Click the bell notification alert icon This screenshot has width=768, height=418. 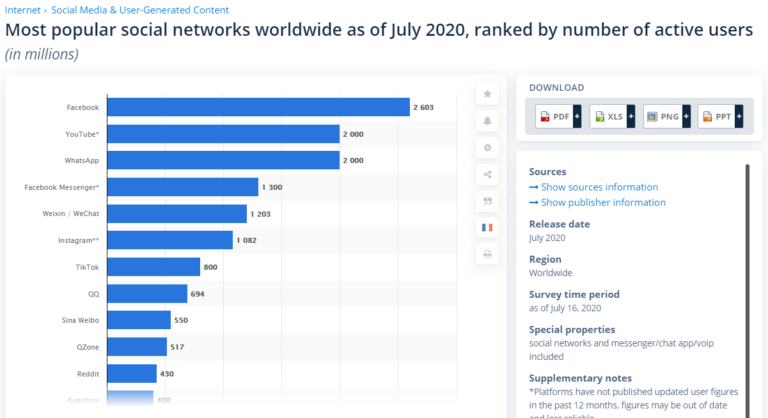487,121
